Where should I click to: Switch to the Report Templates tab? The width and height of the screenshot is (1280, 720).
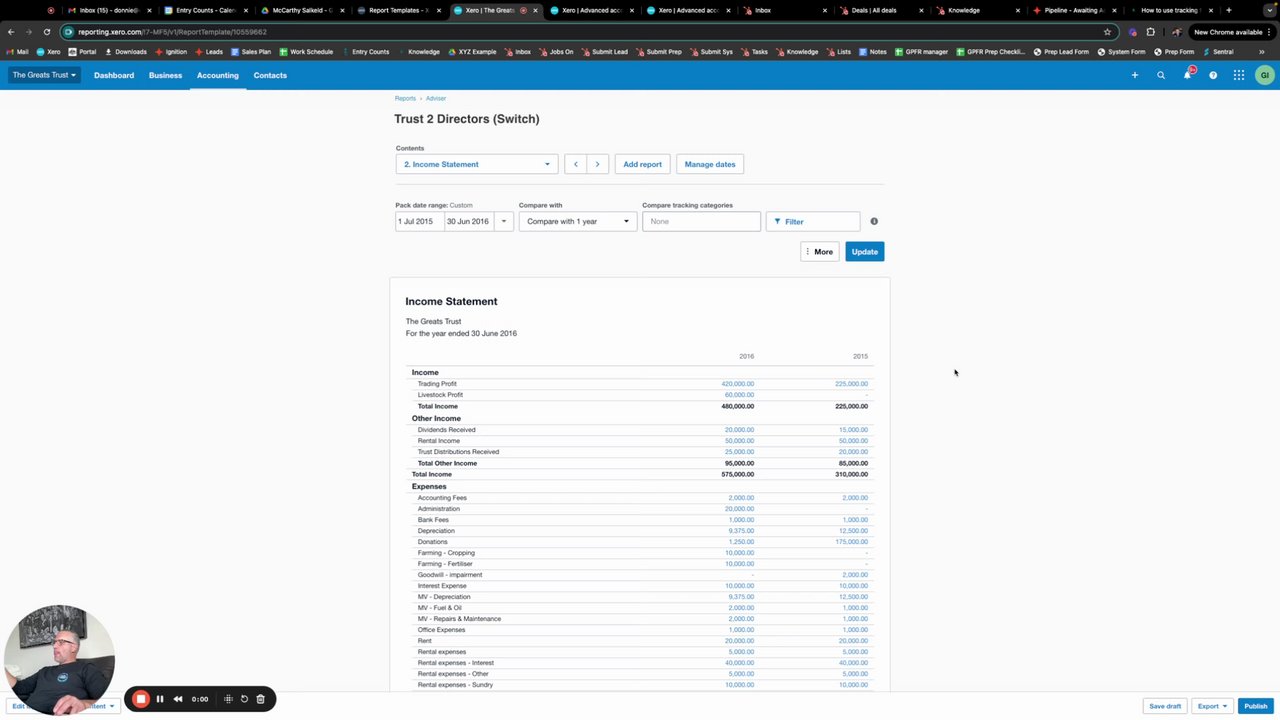pos(398,10)
